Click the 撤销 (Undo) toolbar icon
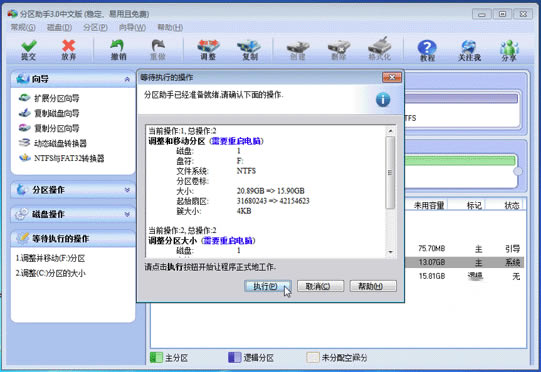 pos(118,50)
